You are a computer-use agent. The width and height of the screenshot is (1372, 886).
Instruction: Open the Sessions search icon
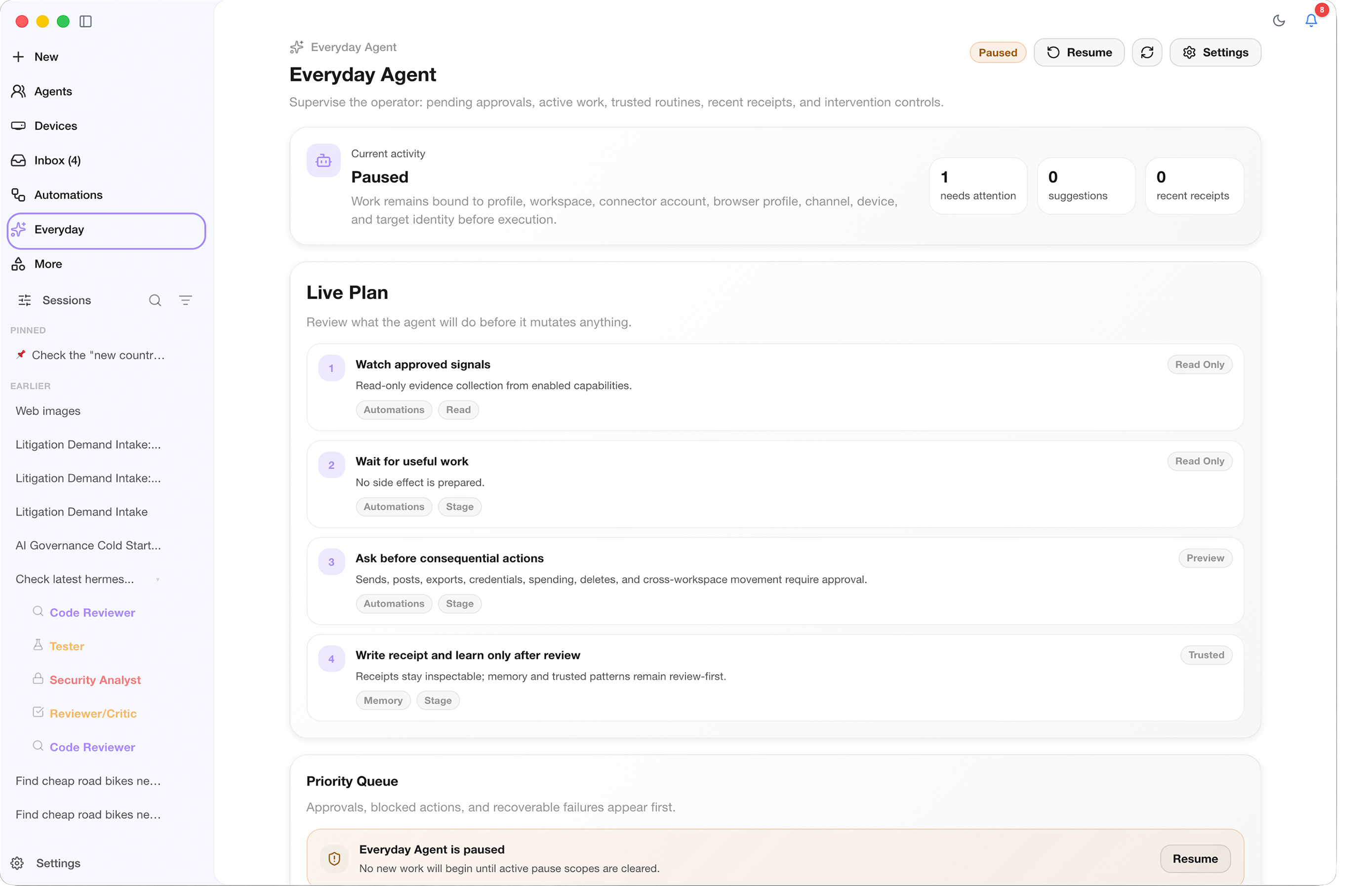point(155,300)
